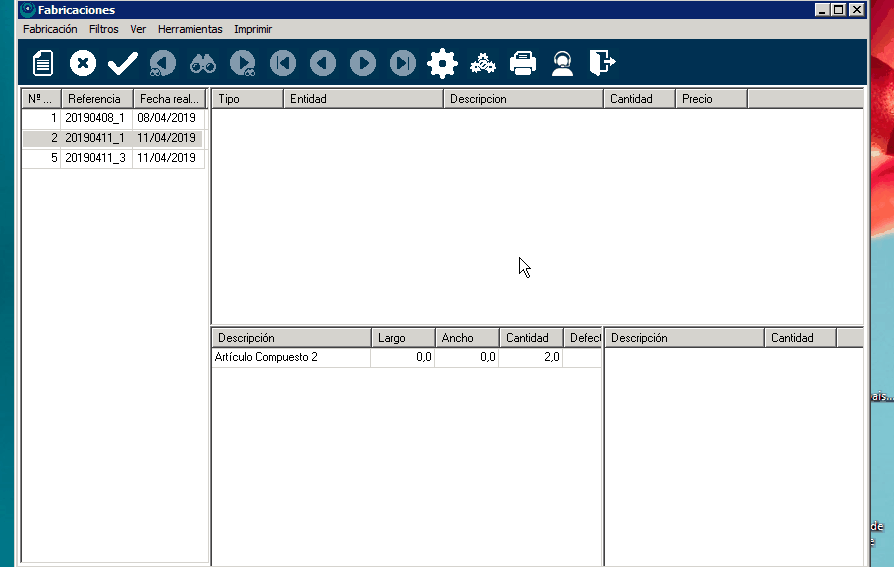Open the Fabricación menu

(50, 29)
